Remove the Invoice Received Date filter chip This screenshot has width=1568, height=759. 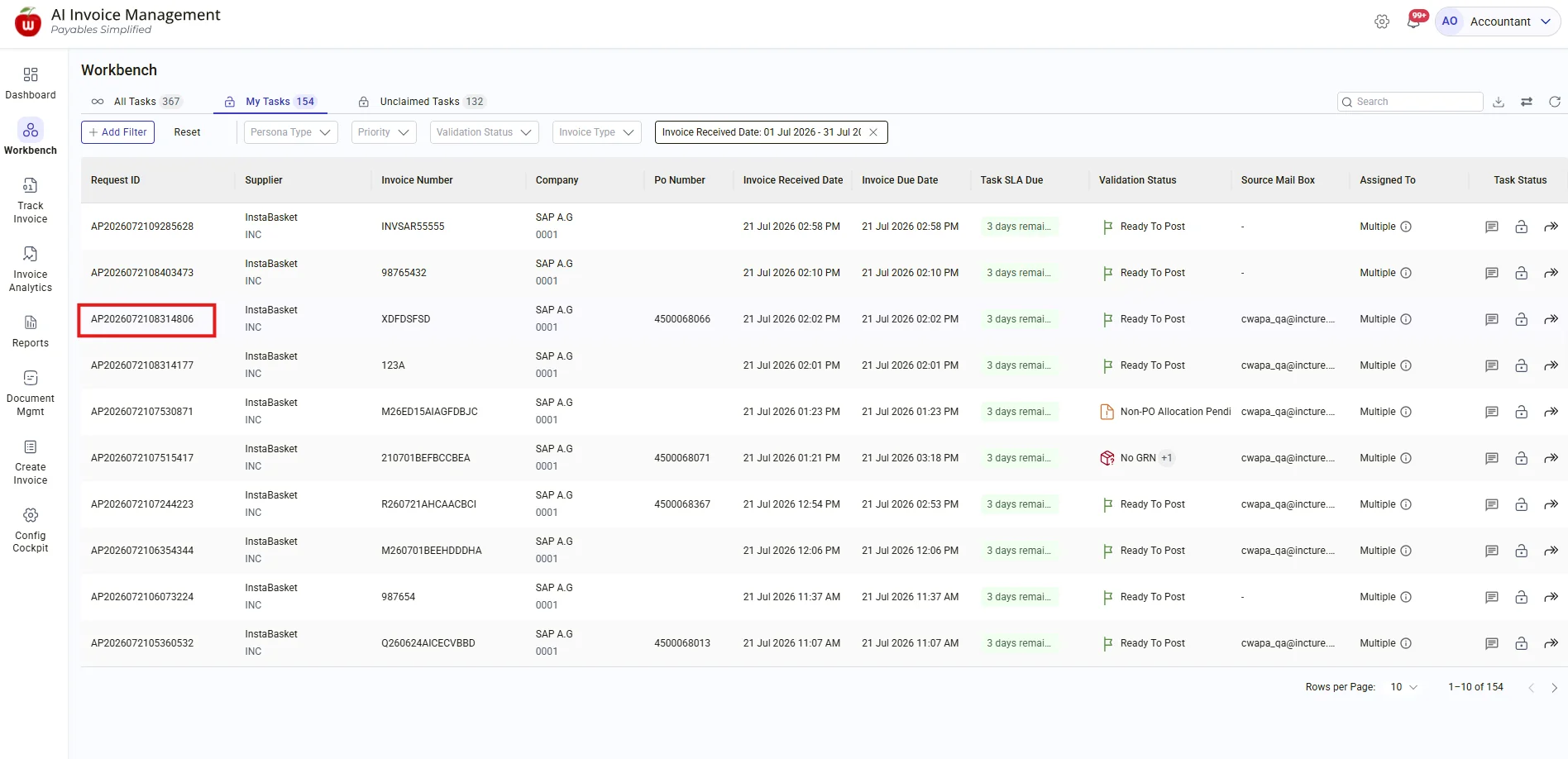click(873, 132)
